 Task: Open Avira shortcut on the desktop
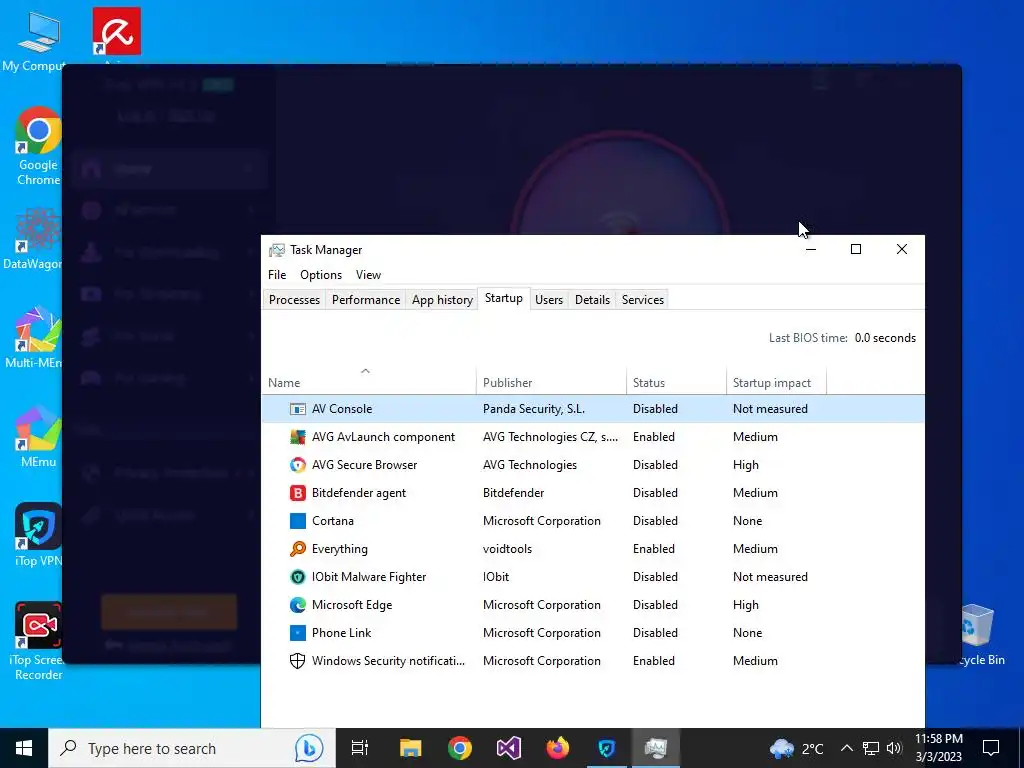[x=117, y=33]
